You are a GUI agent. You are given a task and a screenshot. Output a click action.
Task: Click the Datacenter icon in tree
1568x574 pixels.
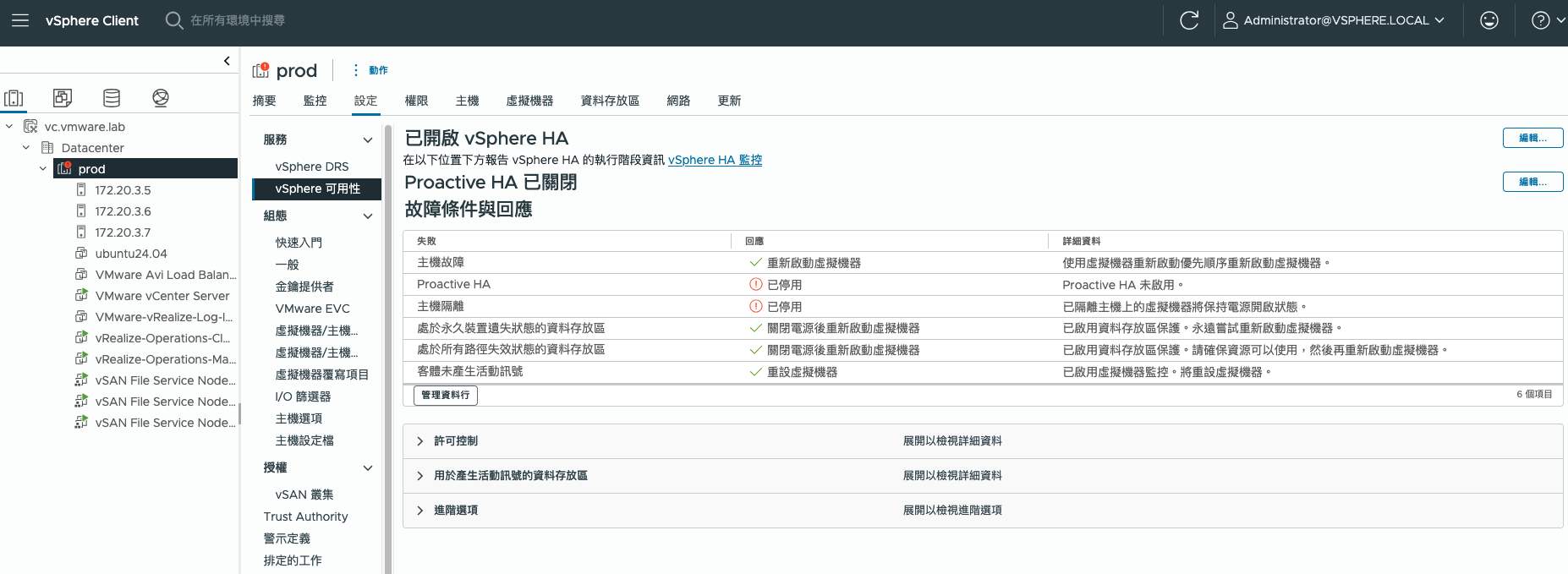tap(47, 148)
